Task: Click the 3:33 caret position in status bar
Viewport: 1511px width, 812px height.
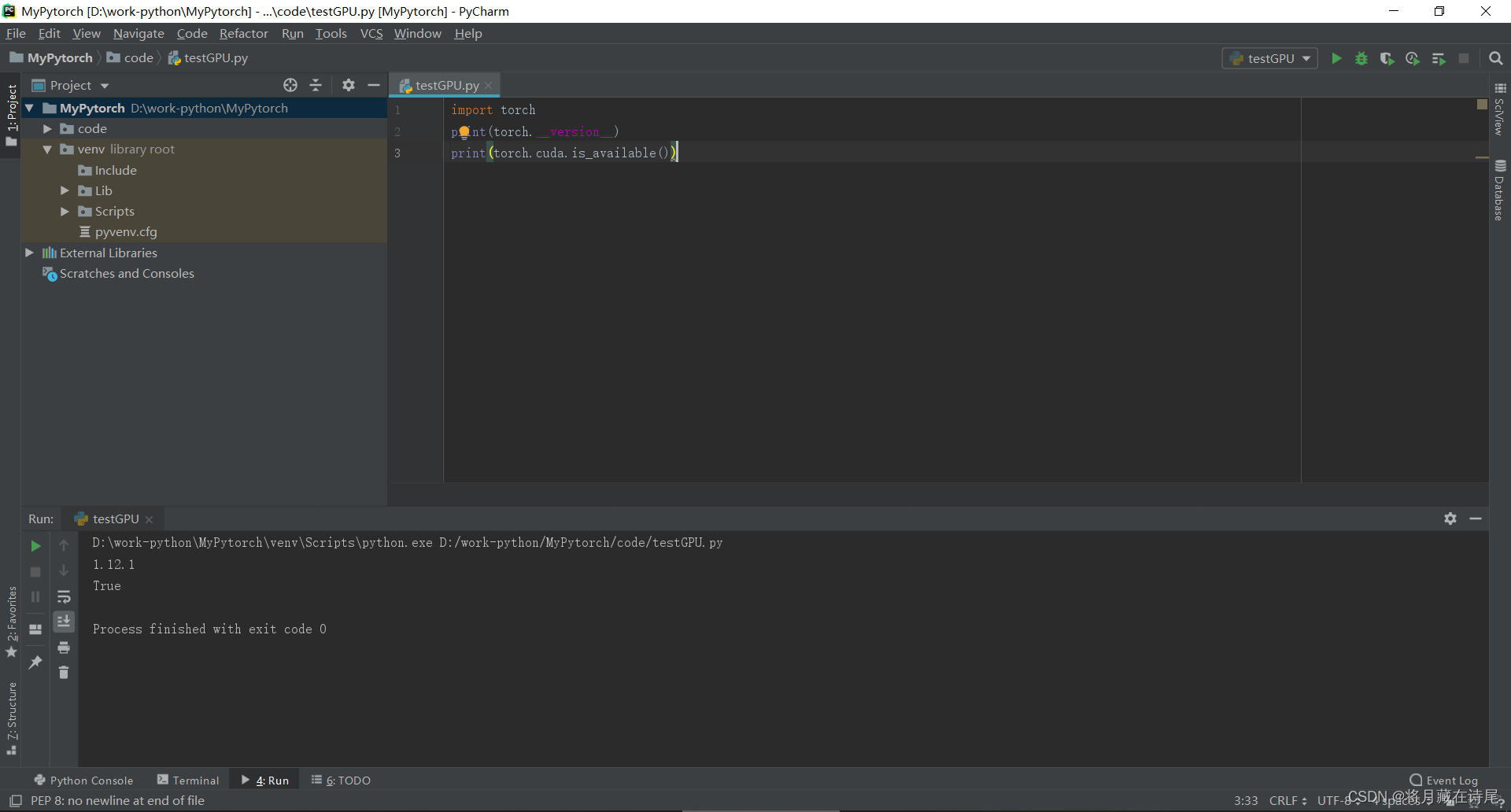Action: pyautogui.click(x=1246, y=801)
